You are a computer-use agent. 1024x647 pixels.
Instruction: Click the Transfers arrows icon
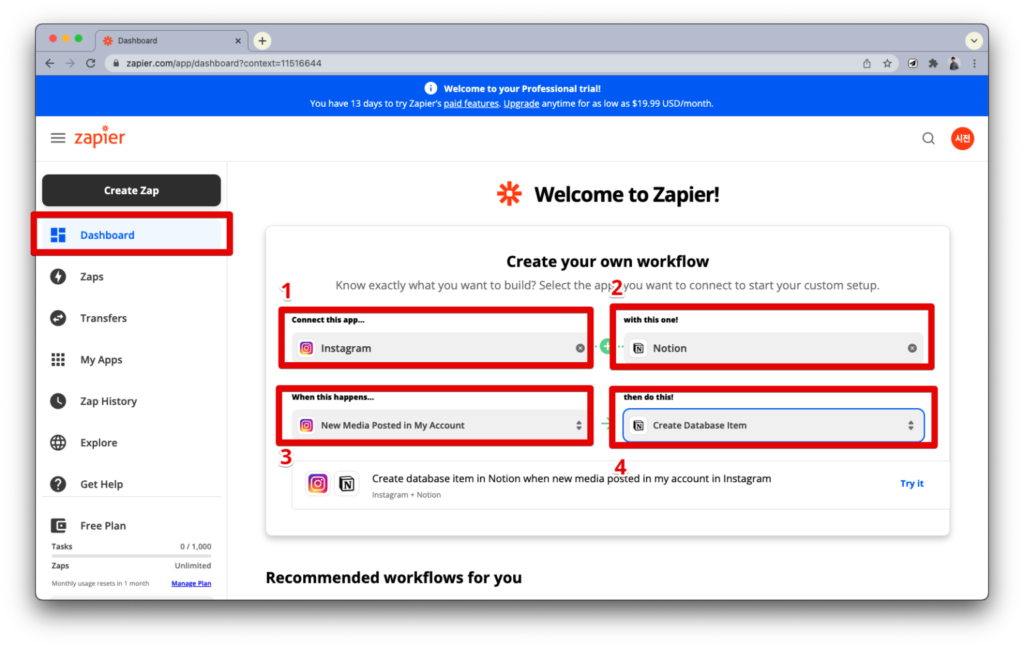pos(58,318)
